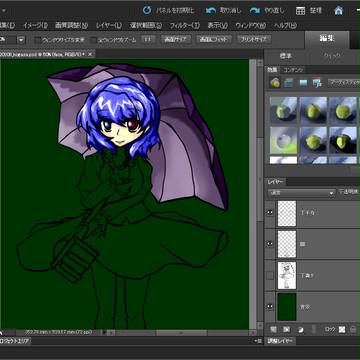Click the home icon in top bar
360x360 pixels.
pos(339,11)
